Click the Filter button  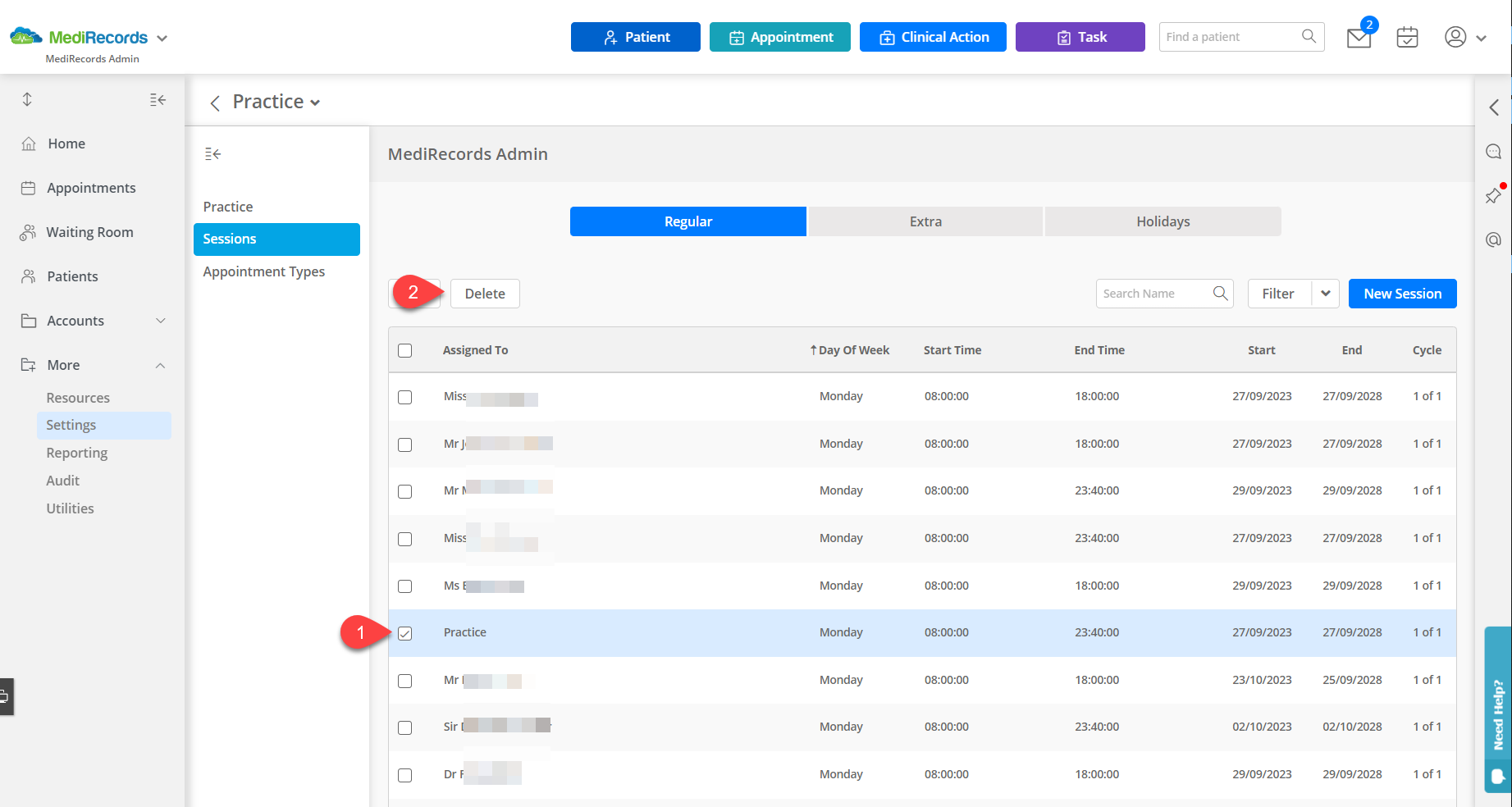(x=1278, y=294)
